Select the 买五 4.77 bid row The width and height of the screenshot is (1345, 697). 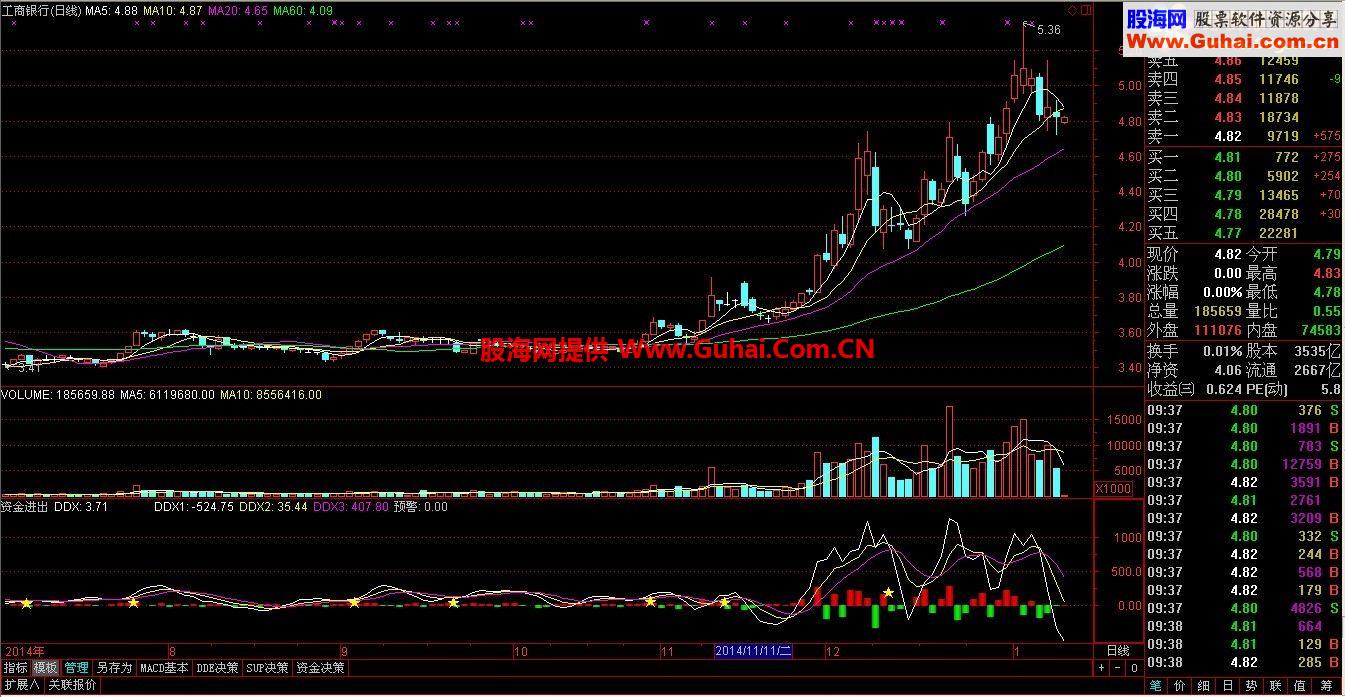click(1244, 233)
